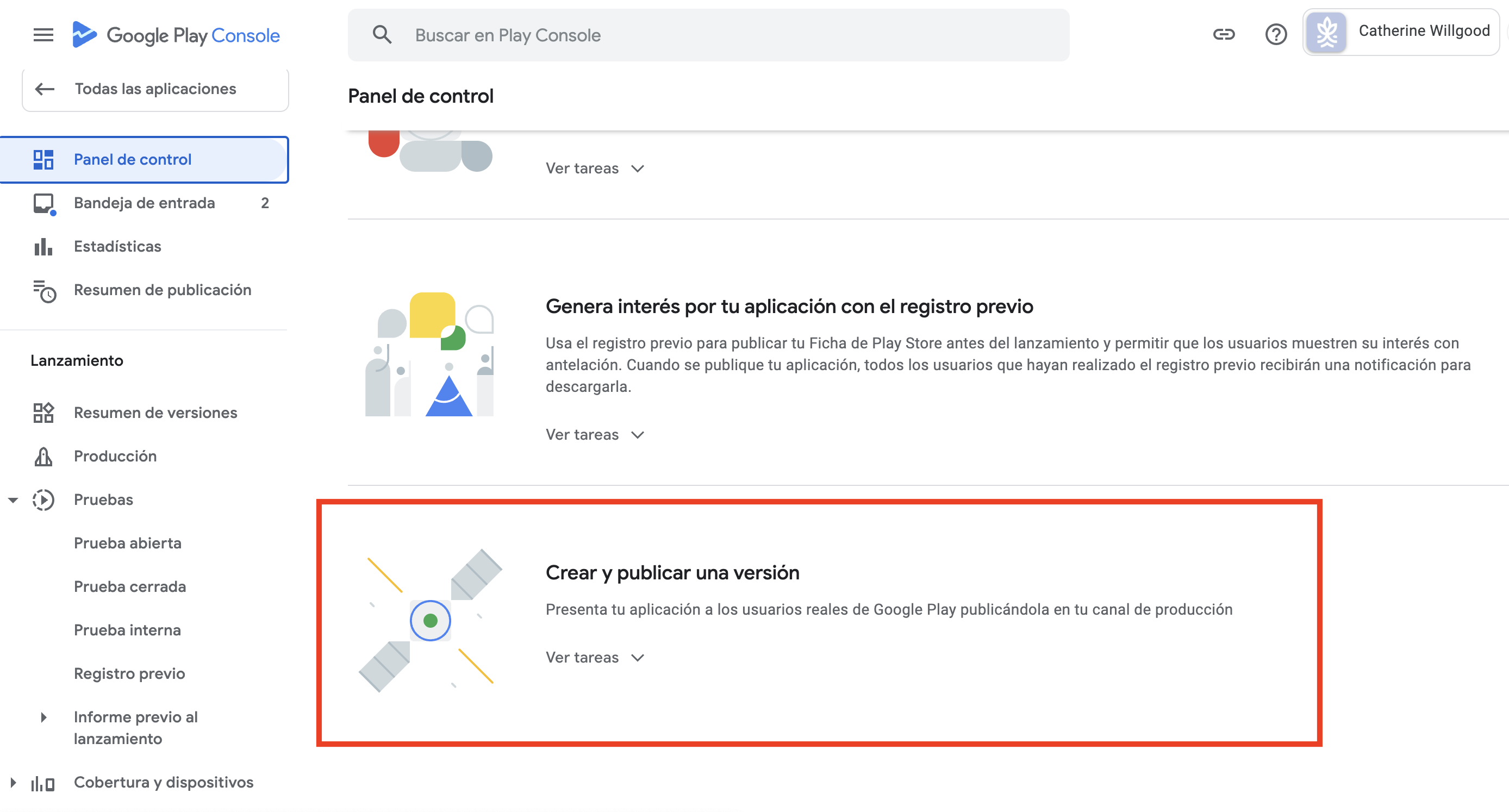The image size is (1509, 812).
Task: Expand Cobertura y dispositivos section
Action: pos(13,783)
